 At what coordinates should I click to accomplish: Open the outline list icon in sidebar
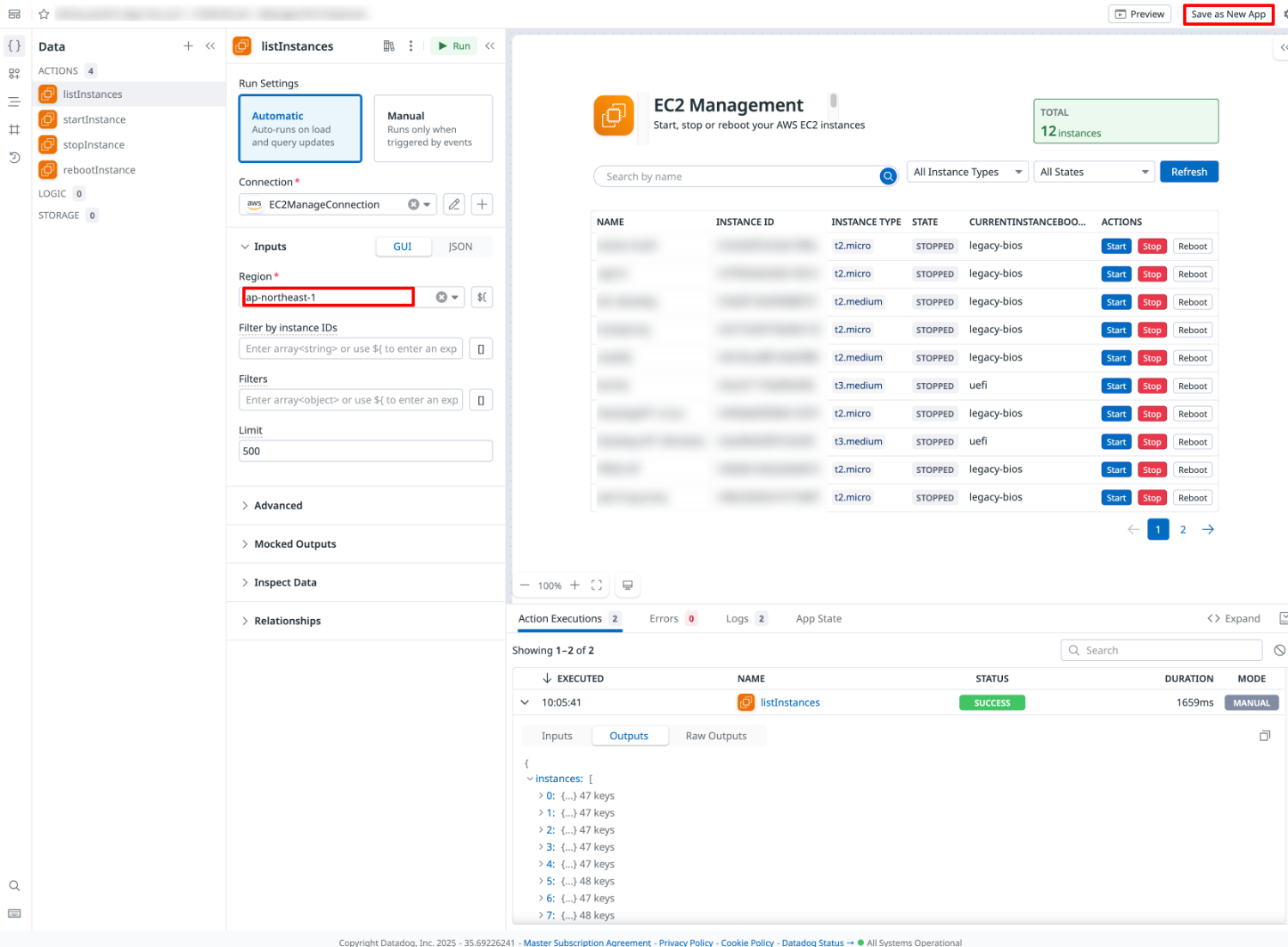15,101
